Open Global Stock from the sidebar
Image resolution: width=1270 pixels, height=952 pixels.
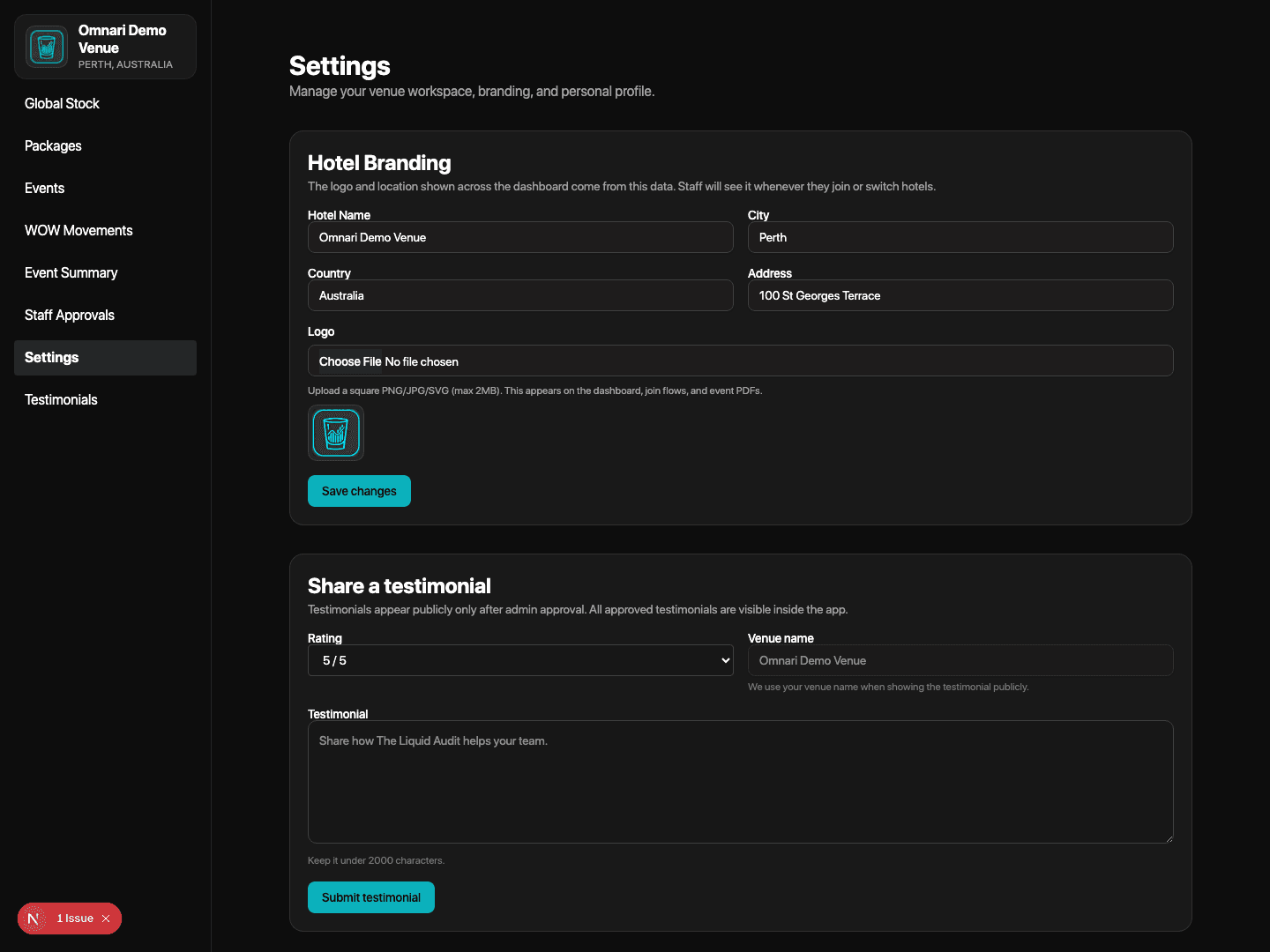[x=62, y=104]
